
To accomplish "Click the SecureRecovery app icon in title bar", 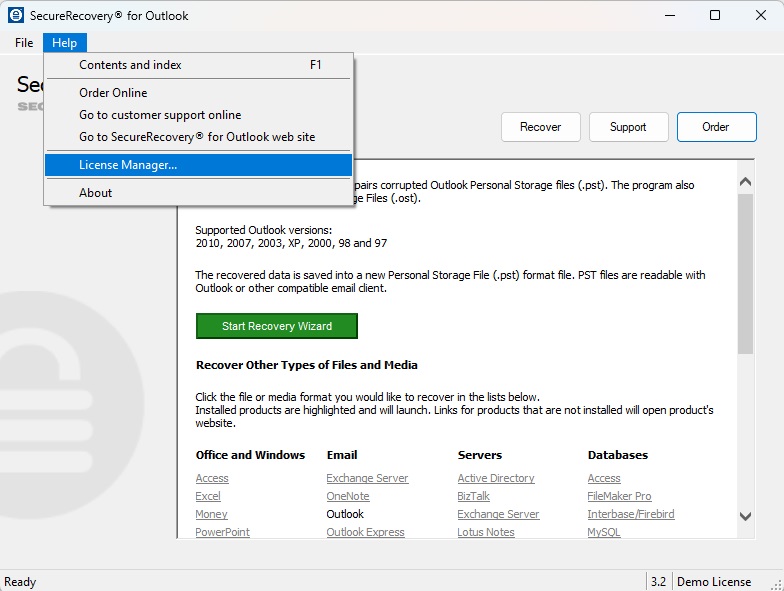I will click(16, 15).
